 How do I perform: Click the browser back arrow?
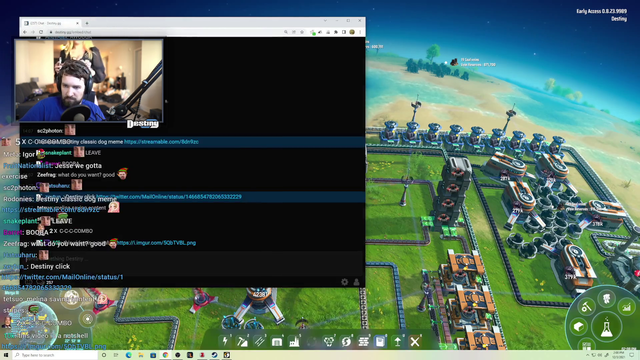tap(25, 32)
